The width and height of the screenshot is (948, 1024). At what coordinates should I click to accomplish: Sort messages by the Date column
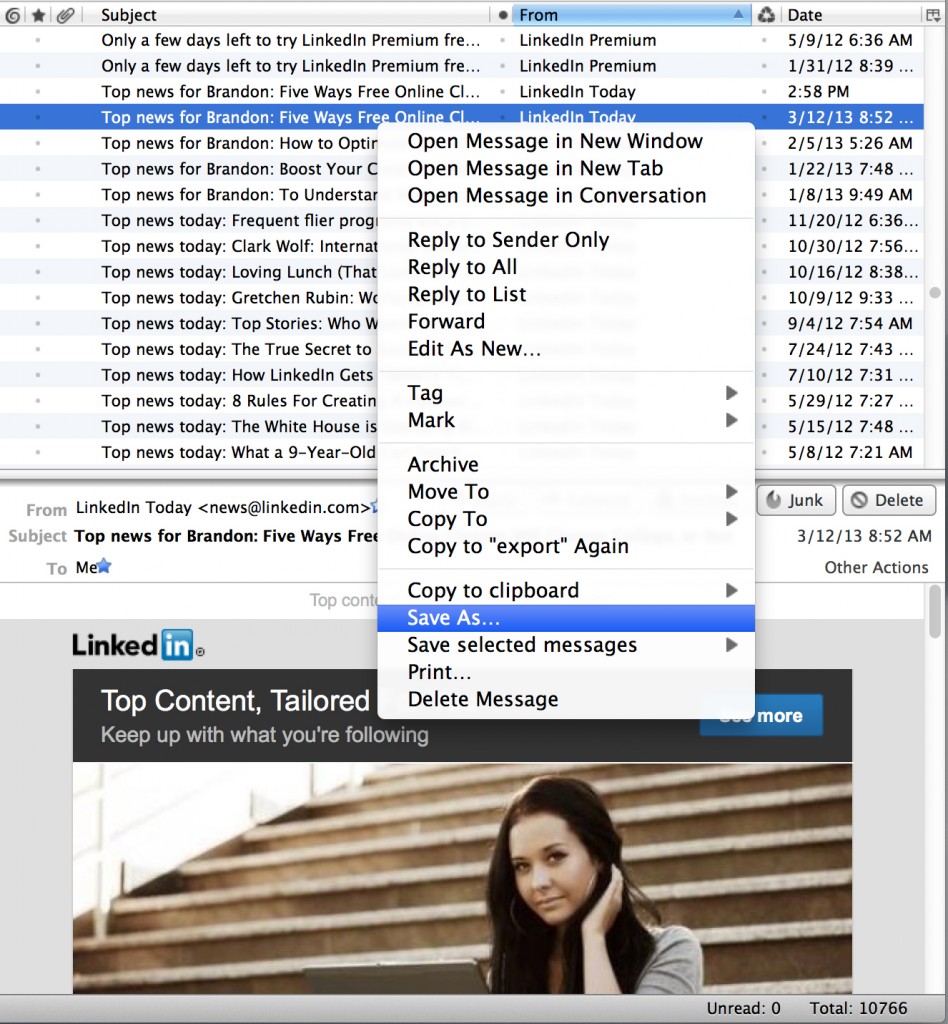[850, 14]
